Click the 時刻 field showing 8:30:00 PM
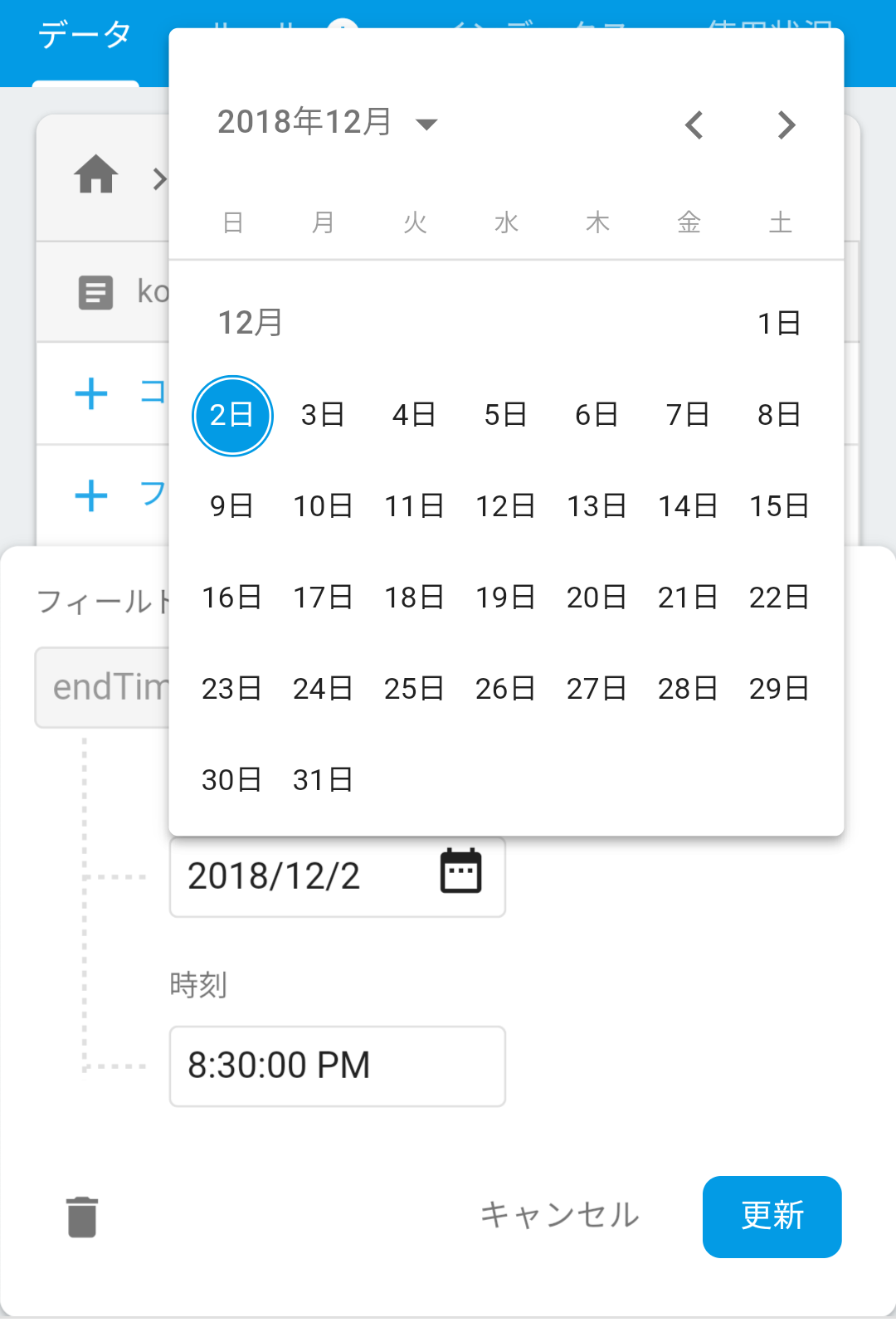This screenshot has height=1332, width=896. (x=337, y=1066)
